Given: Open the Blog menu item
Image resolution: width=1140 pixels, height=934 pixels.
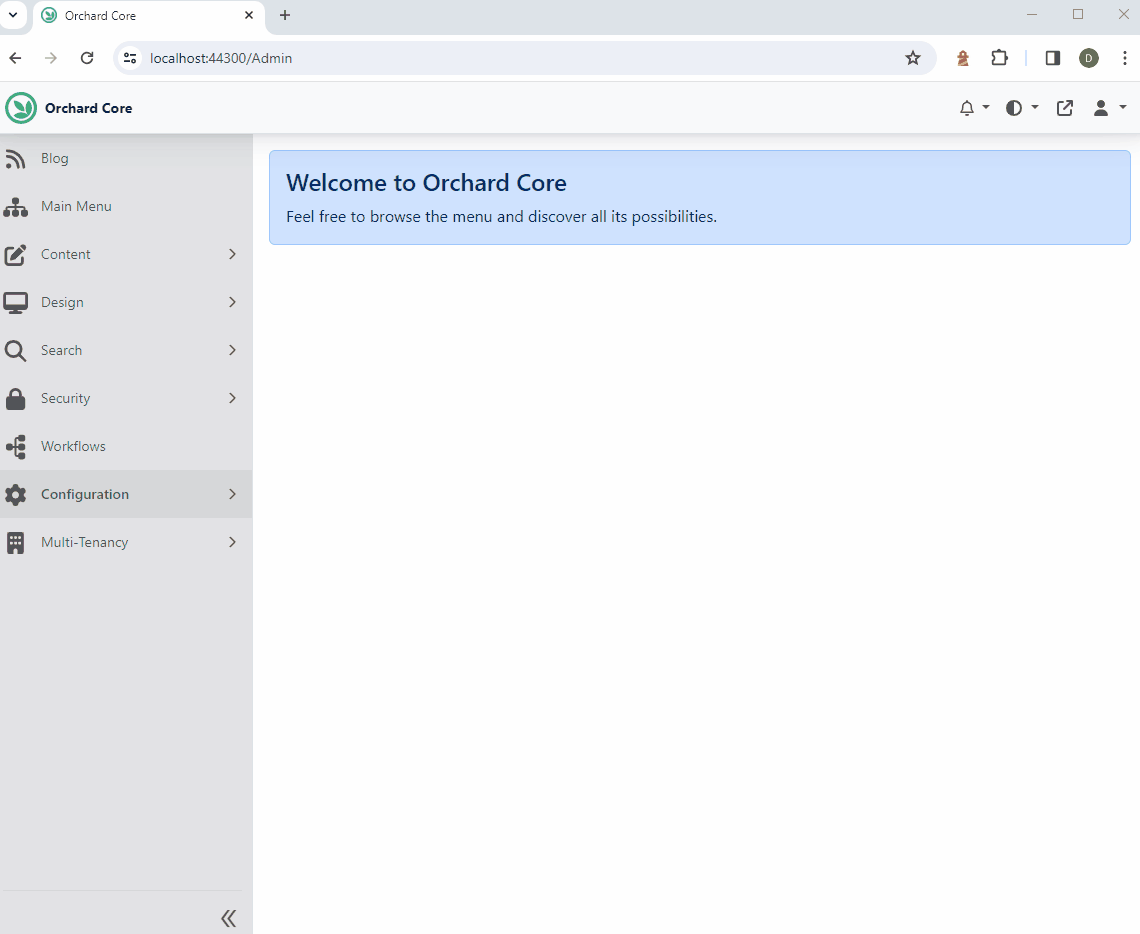Looking at the screenshot, I should click(x=126, y=158).
